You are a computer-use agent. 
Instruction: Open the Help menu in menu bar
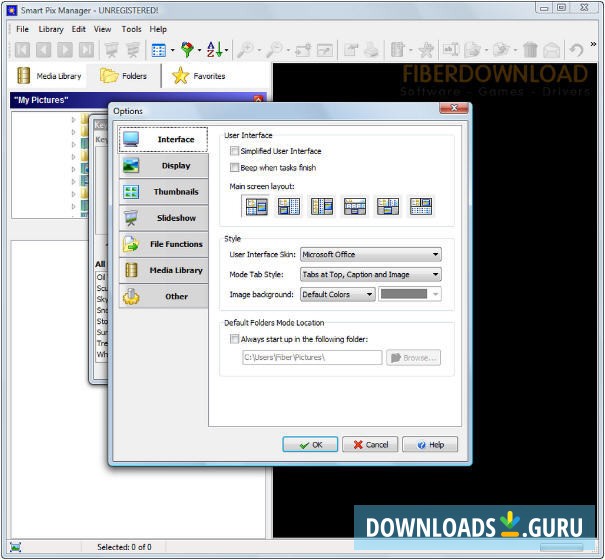(x=158, y=29)
